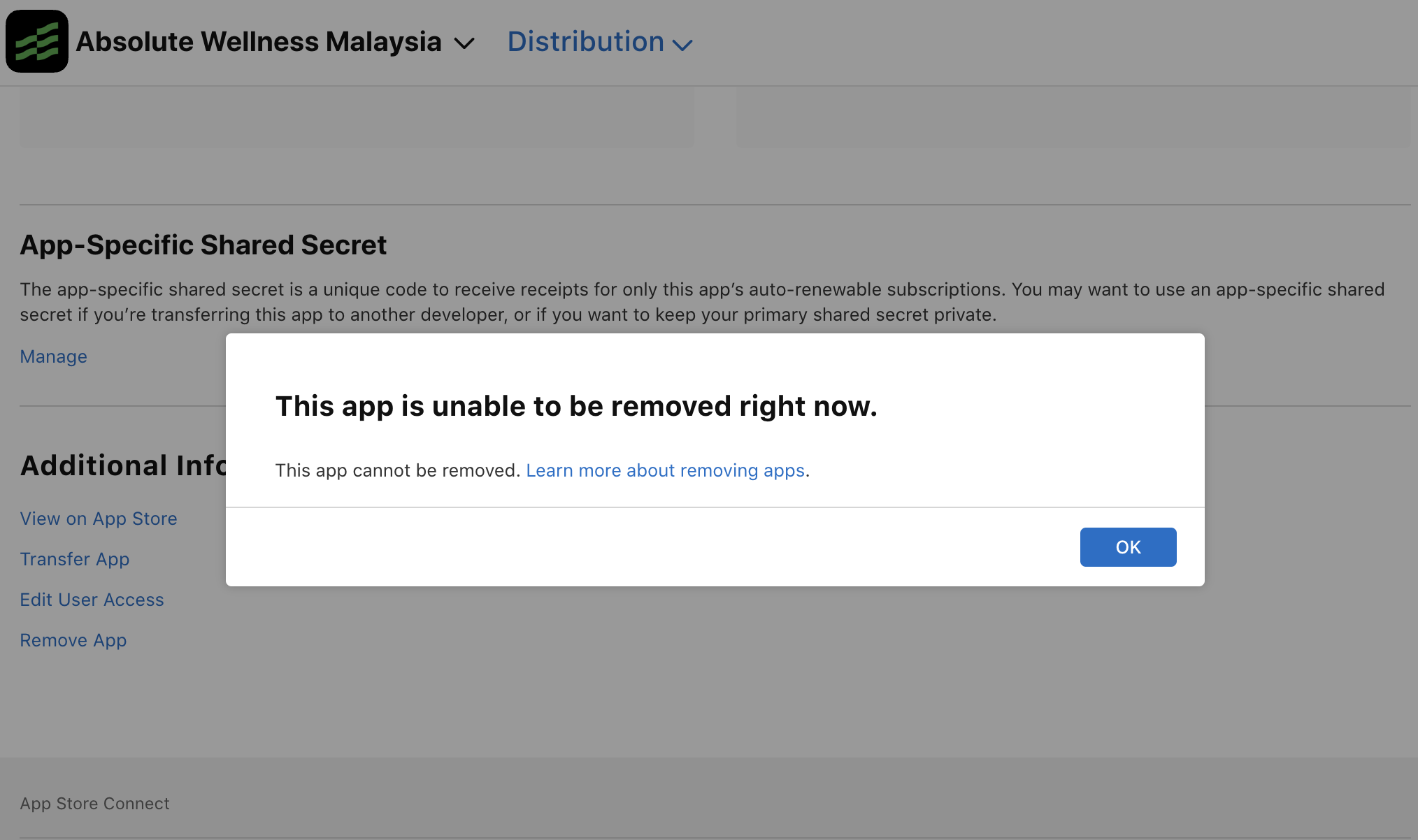Open the Distribution menu label
The height and width of the screenshot is (840, 1418).
[x=585, y=42]
